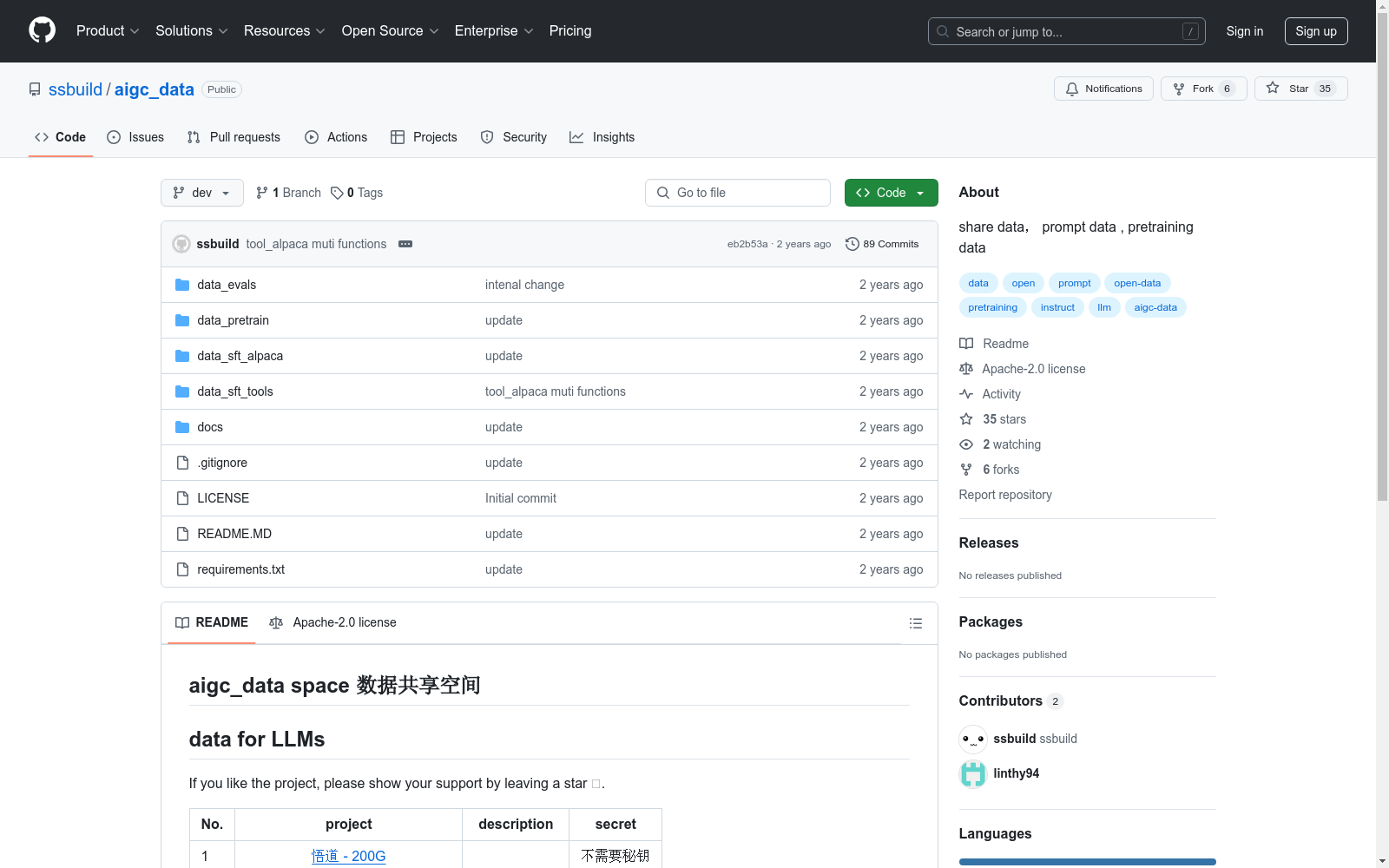Expand the Enterprise menu
Viewport: 1389px width, 868px height.
pos(494,30)
